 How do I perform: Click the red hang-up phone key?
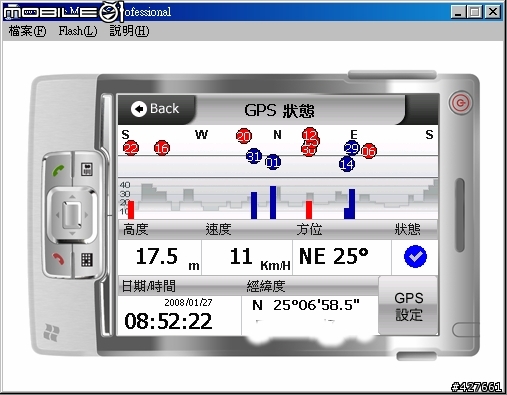tap(58, 259)
